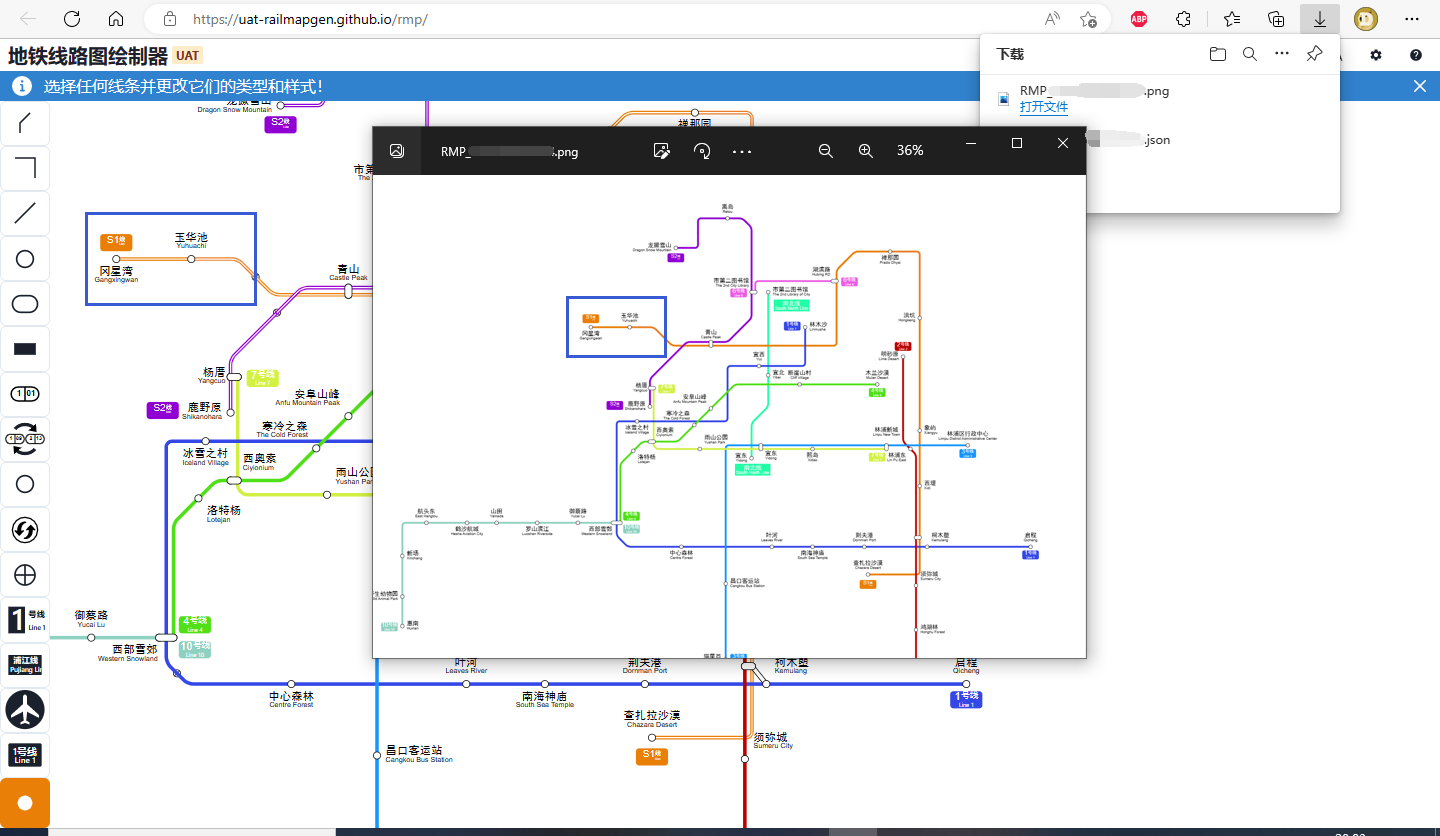Search downloads using the magnifier icon
The width and height of the screenshot is (1440, 836).
pos(1250,54)
